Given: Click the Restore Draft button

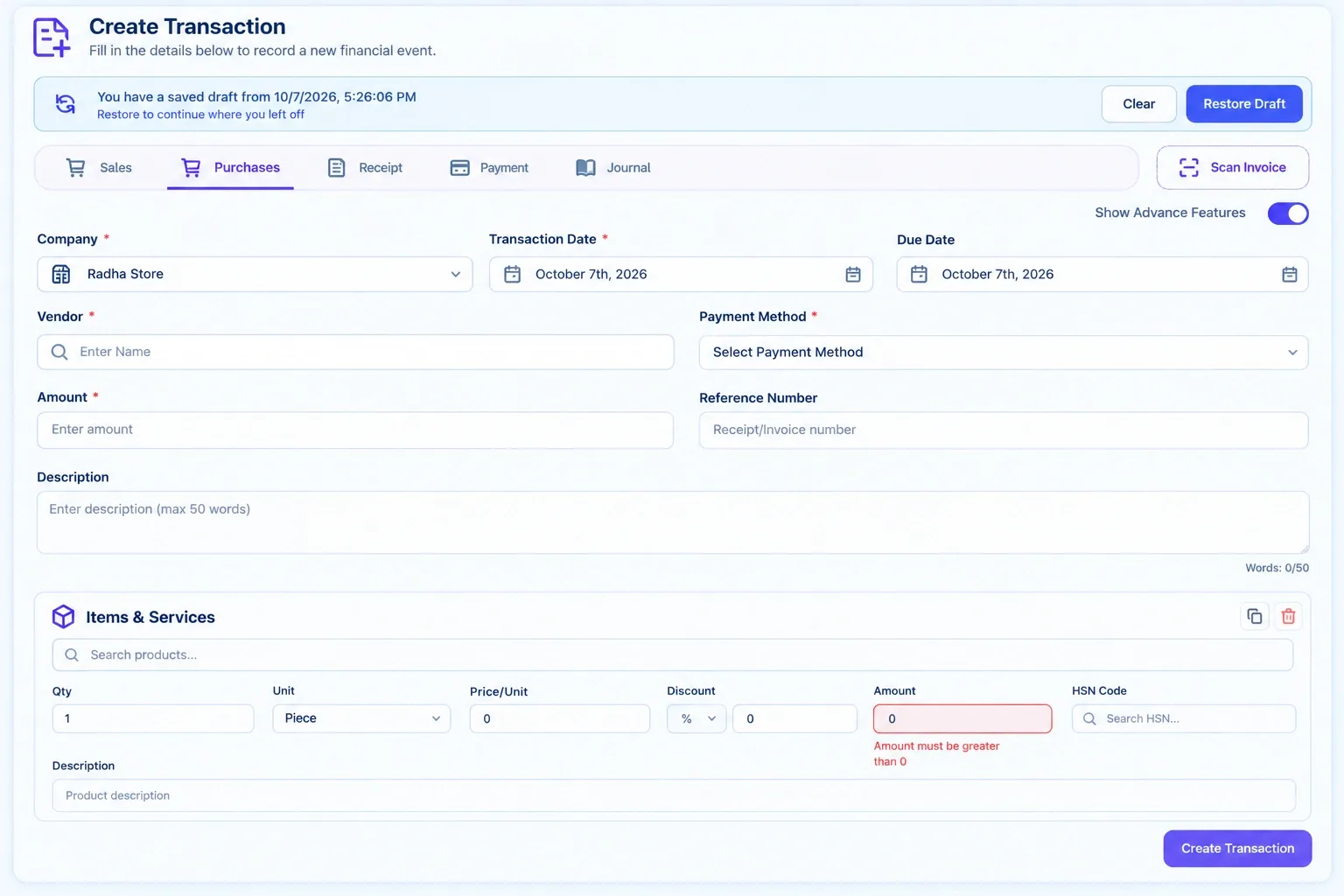Looking at the screenshot, I should (x=1244, y=104).
